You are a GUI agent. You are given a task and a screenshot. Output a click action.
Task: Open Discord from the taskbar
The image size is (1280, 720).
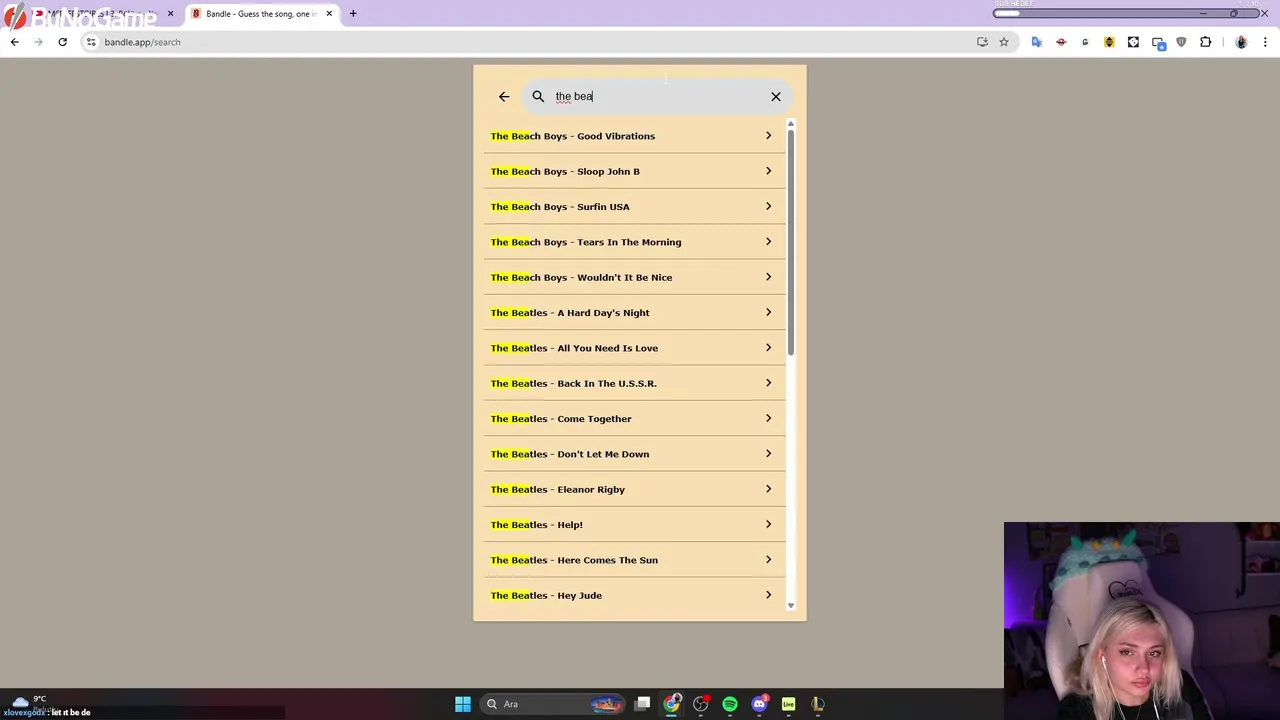(759, 704)
